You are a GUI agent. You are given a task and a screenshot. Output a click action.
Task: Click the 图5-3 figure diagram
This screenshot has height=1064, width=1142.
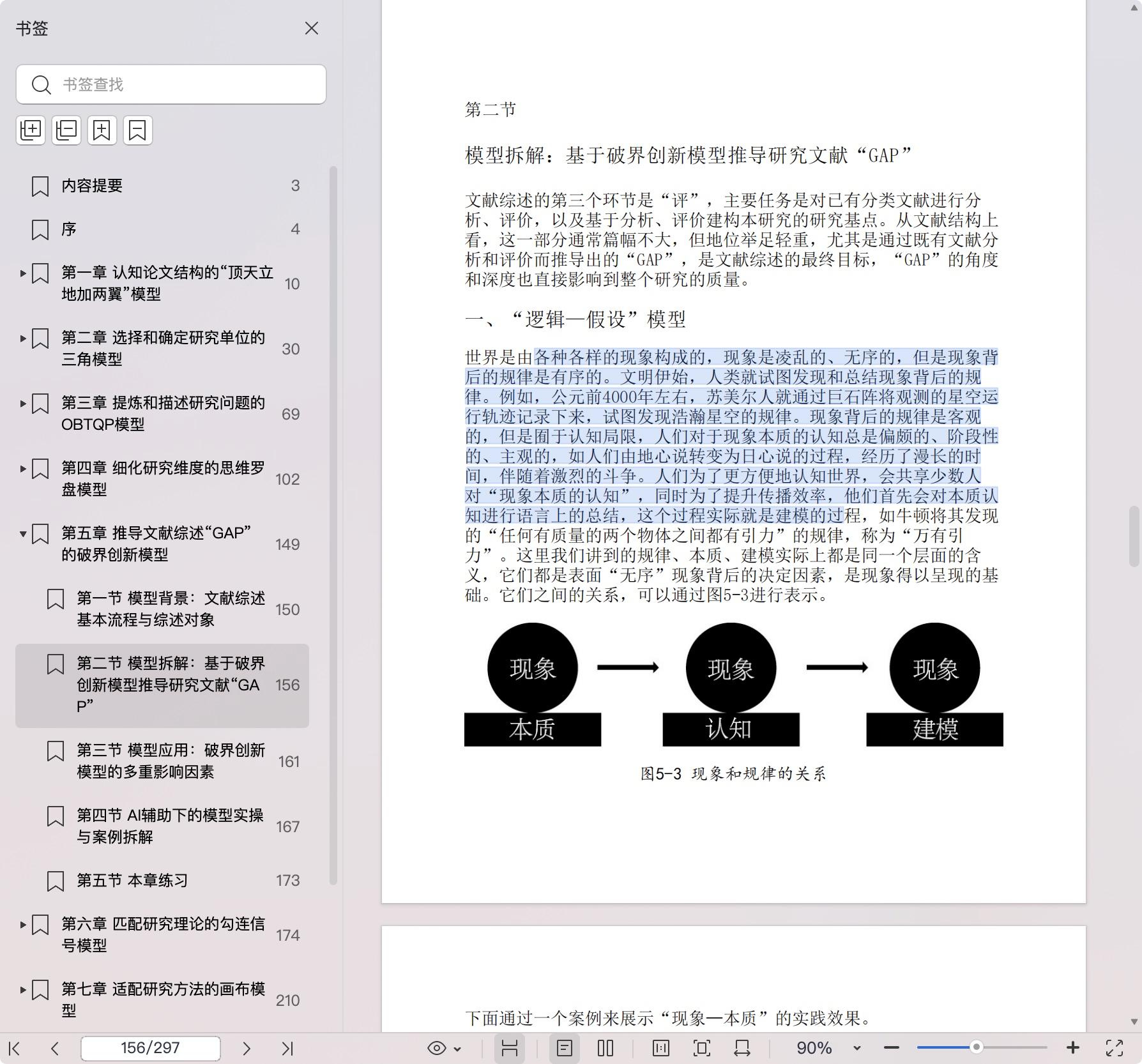733,684
